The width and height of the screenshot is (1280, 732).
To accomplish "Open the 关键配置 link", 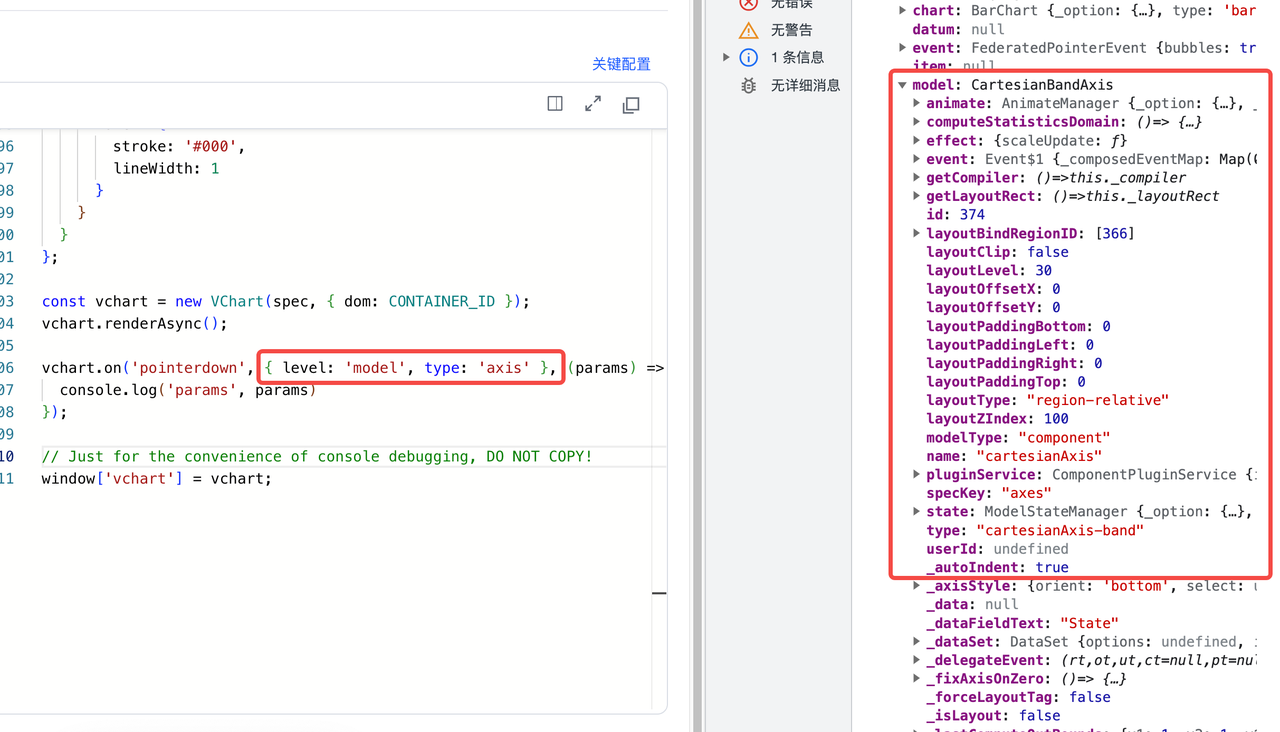I will (x=621, y=64).
